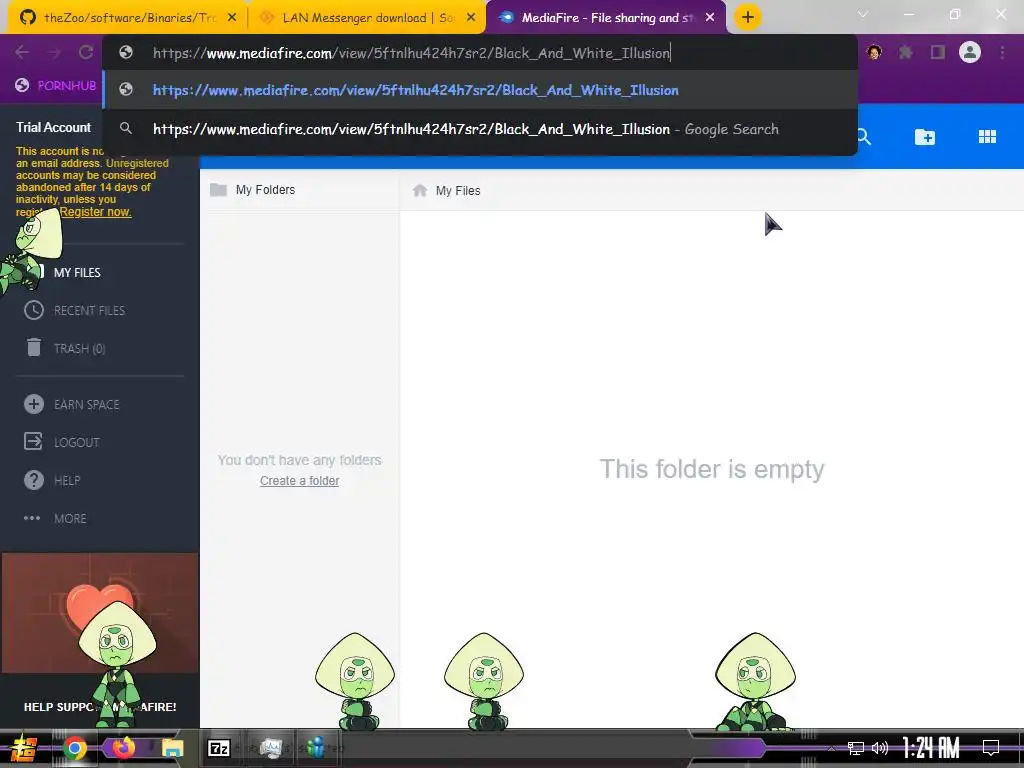1024x768 pixels.
Task: Open HELP in the sidebar
Action: pyautogui.click(x=67, y=481)
